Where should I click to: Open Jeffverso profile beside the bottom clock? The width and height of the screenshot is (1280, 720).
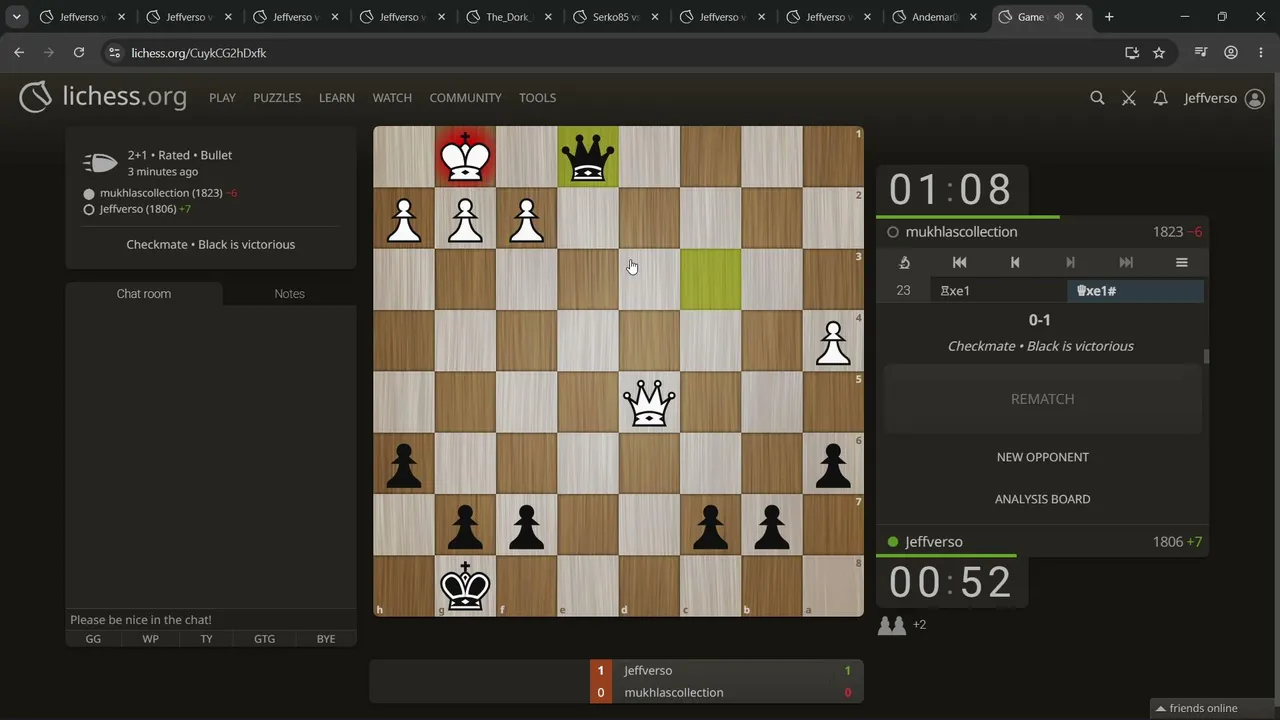934,542
